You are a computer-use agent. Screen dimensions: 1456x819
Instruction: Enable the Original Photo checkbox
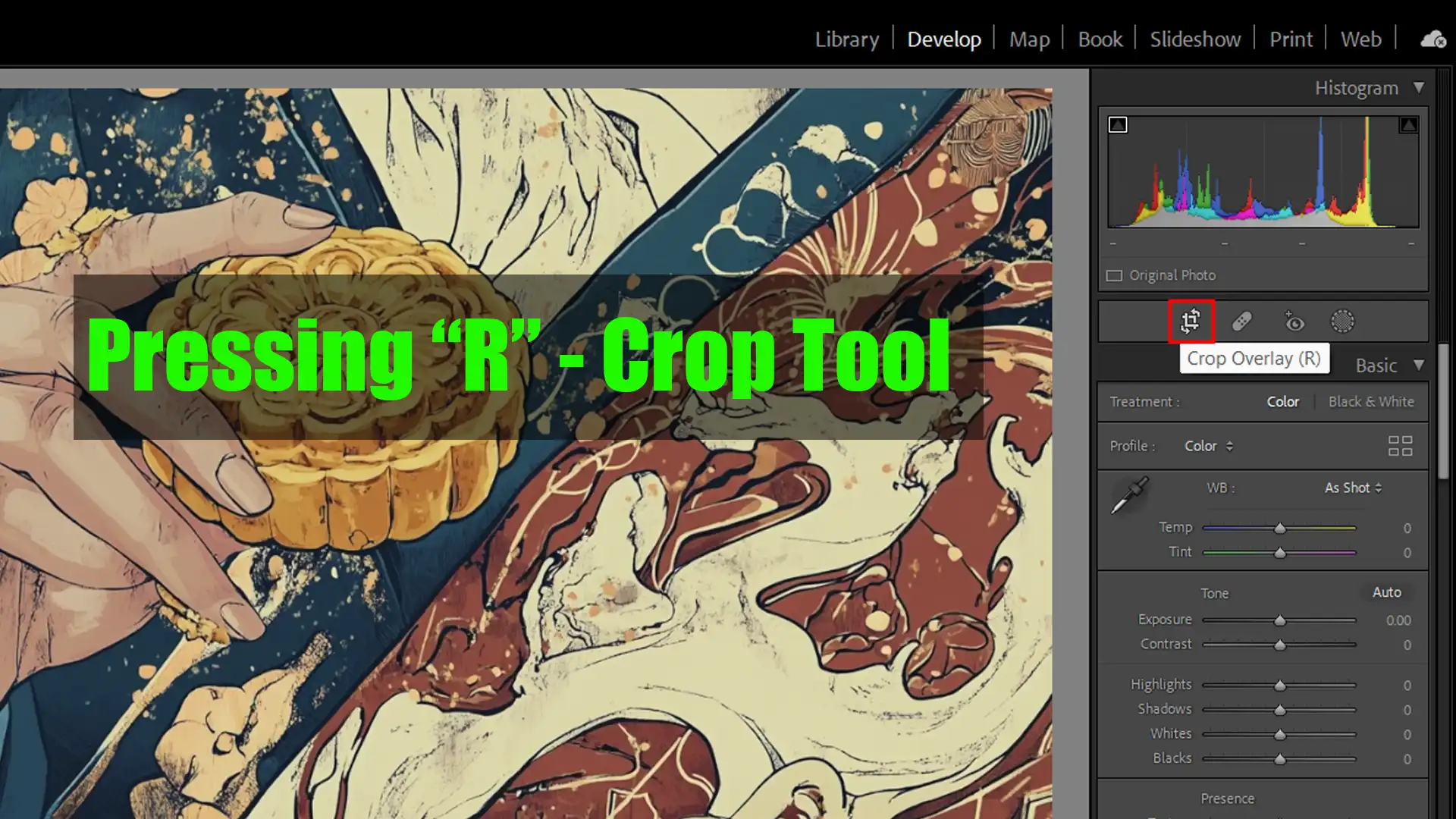click(1114, 276)
